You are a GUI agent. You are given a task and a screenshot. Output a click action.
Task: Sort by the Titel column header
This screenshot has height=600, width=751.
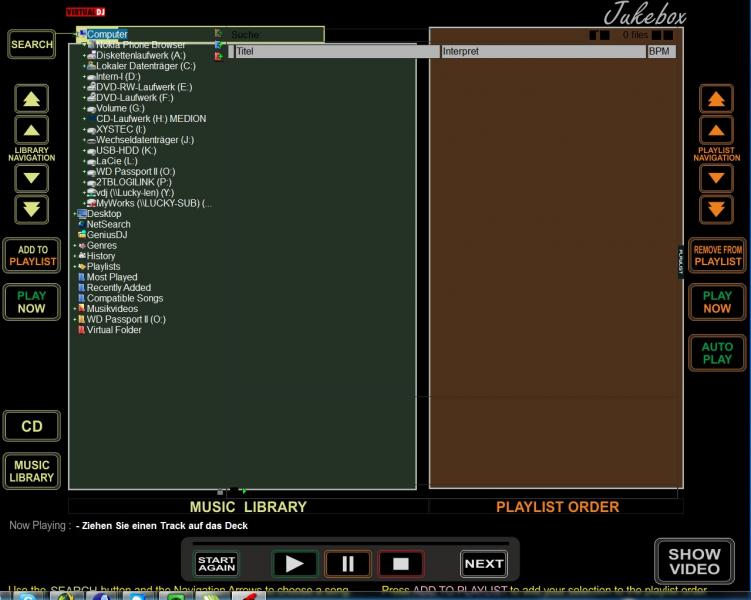coord(337,51)
